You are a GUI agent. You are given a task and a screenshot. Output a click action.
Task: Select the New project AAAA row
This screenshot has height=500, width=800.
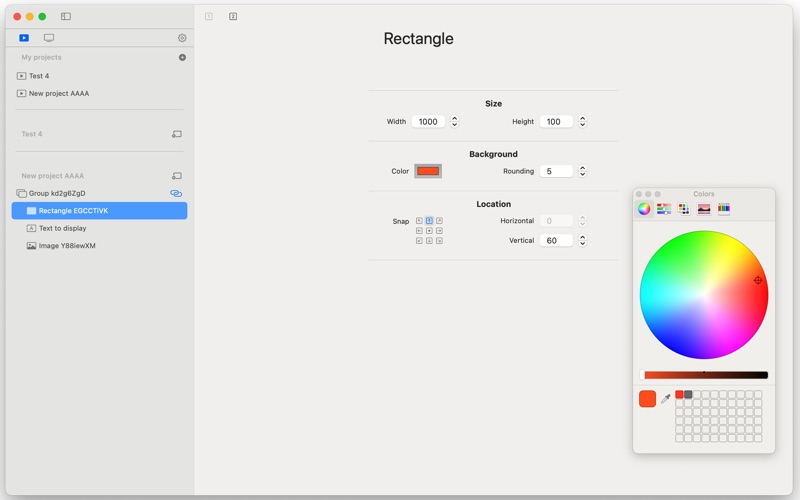[99, 93]
